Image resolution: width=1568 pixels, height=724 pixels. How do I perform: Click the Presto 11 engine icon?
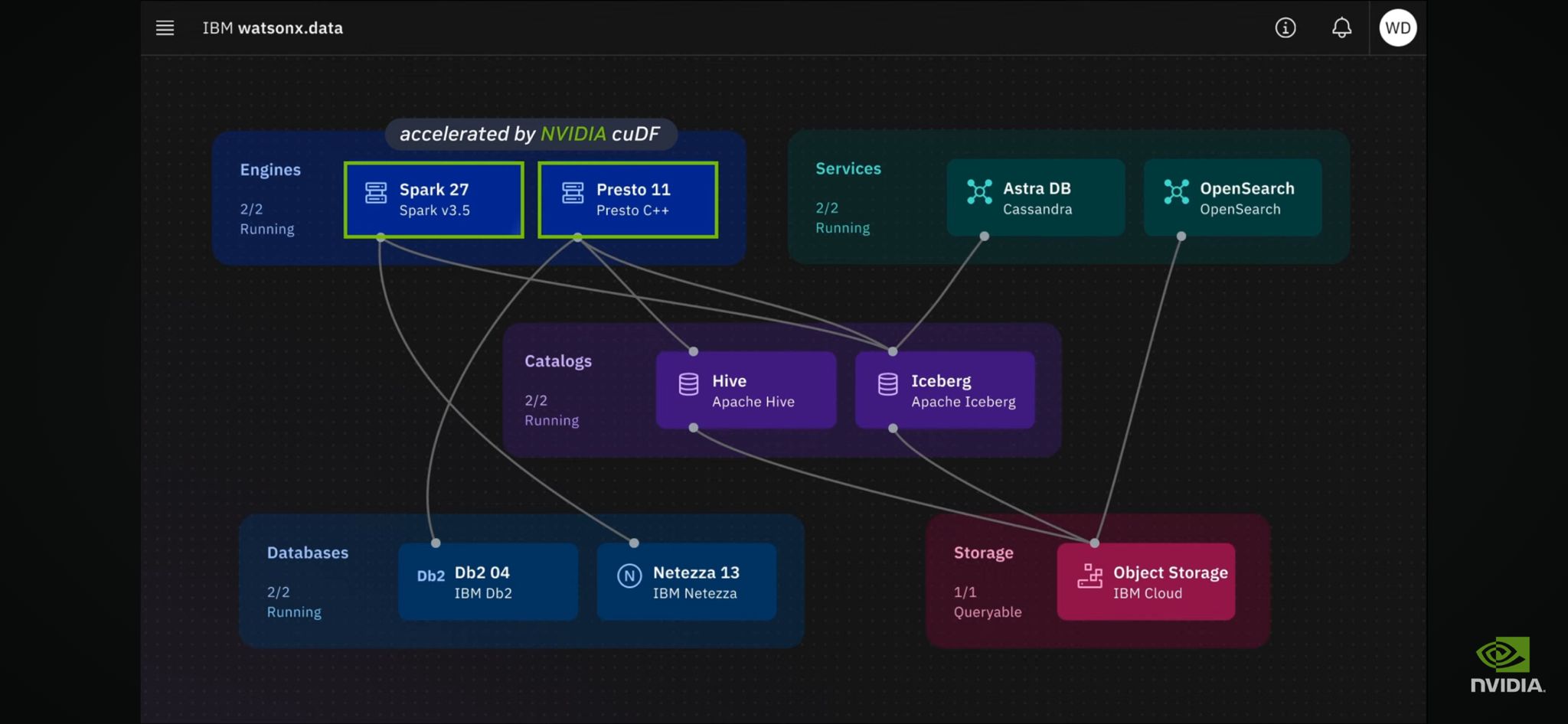[573, 193]
